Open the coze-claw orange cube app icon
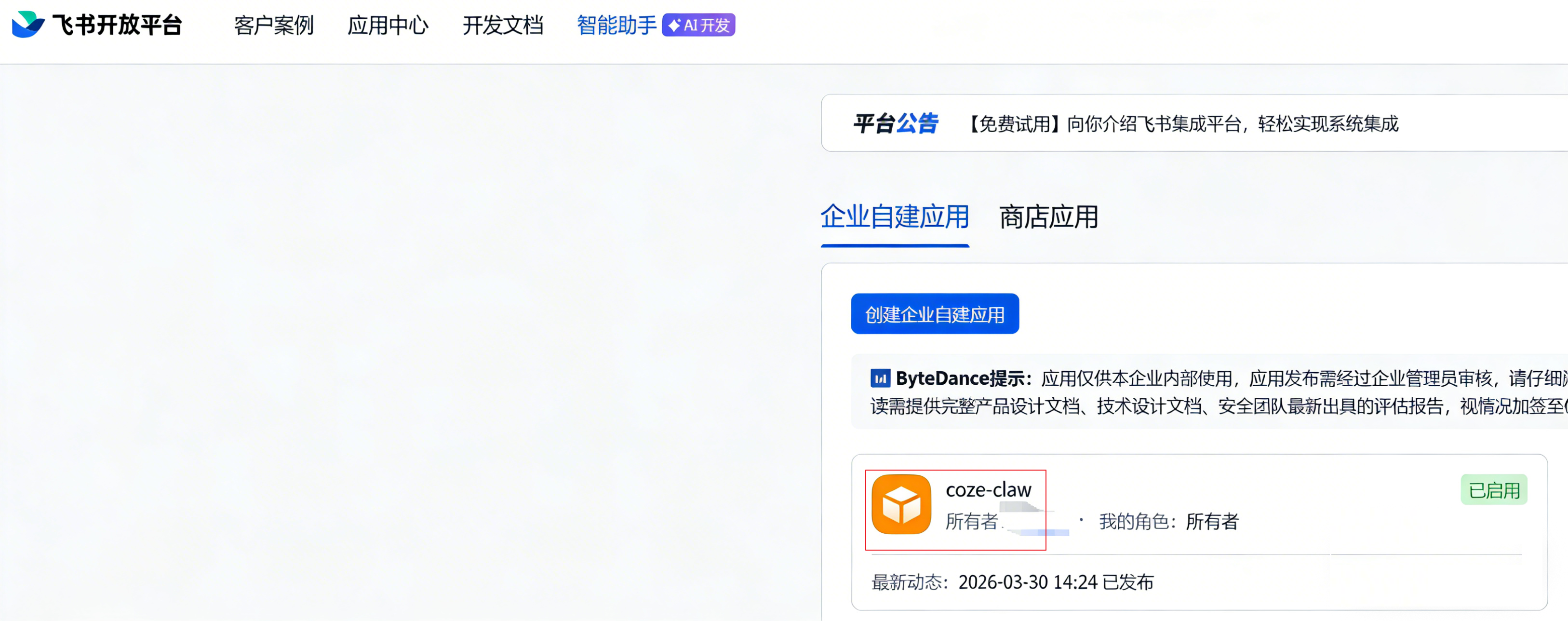The image size is (1568, 621). (x=901, y=504)
